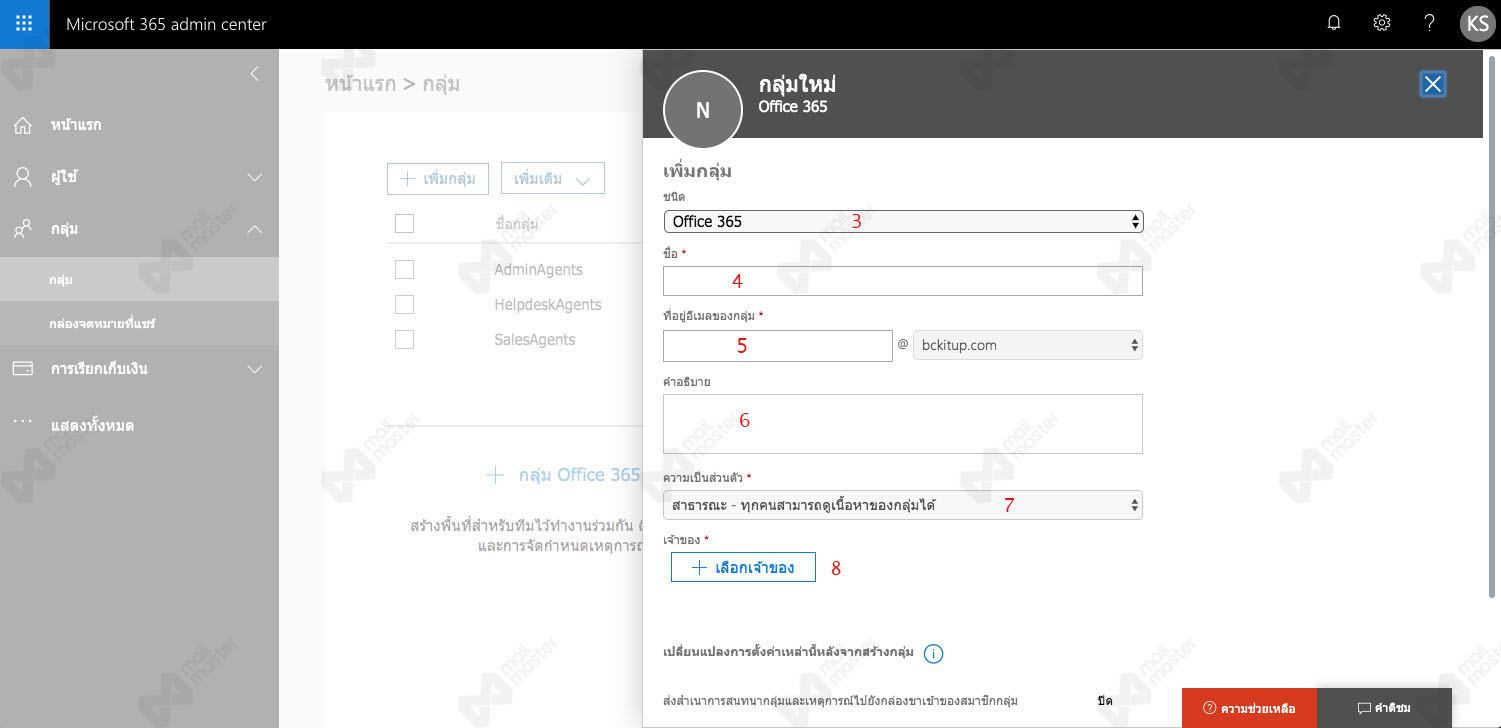Tick the HelpdeskAgents checkbox

pyautogui.click(x=404, y=304)
